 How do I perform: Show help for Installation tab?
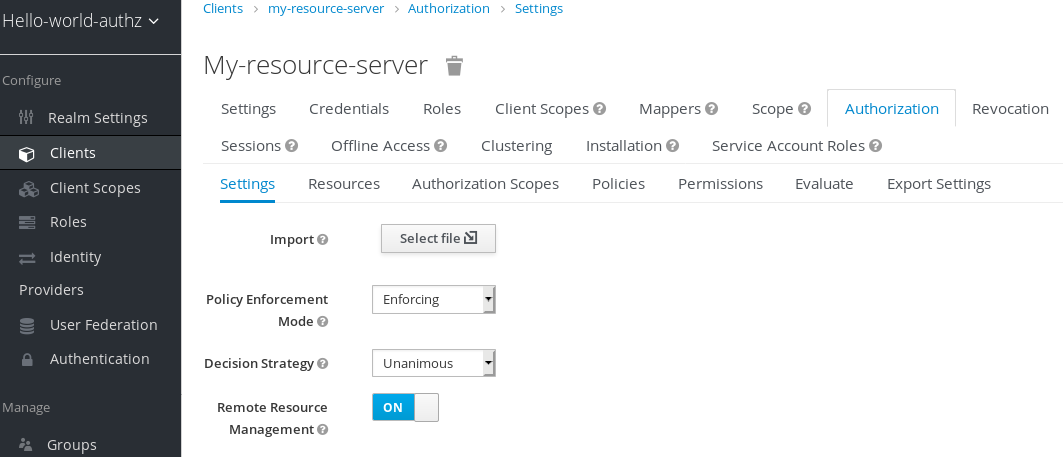[673, 146]
